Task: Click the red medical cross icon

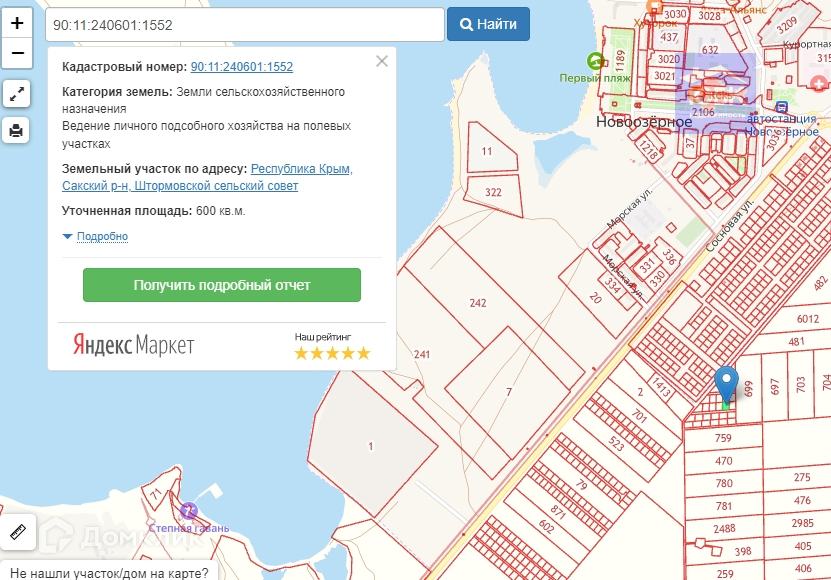Action: [818, 82]
